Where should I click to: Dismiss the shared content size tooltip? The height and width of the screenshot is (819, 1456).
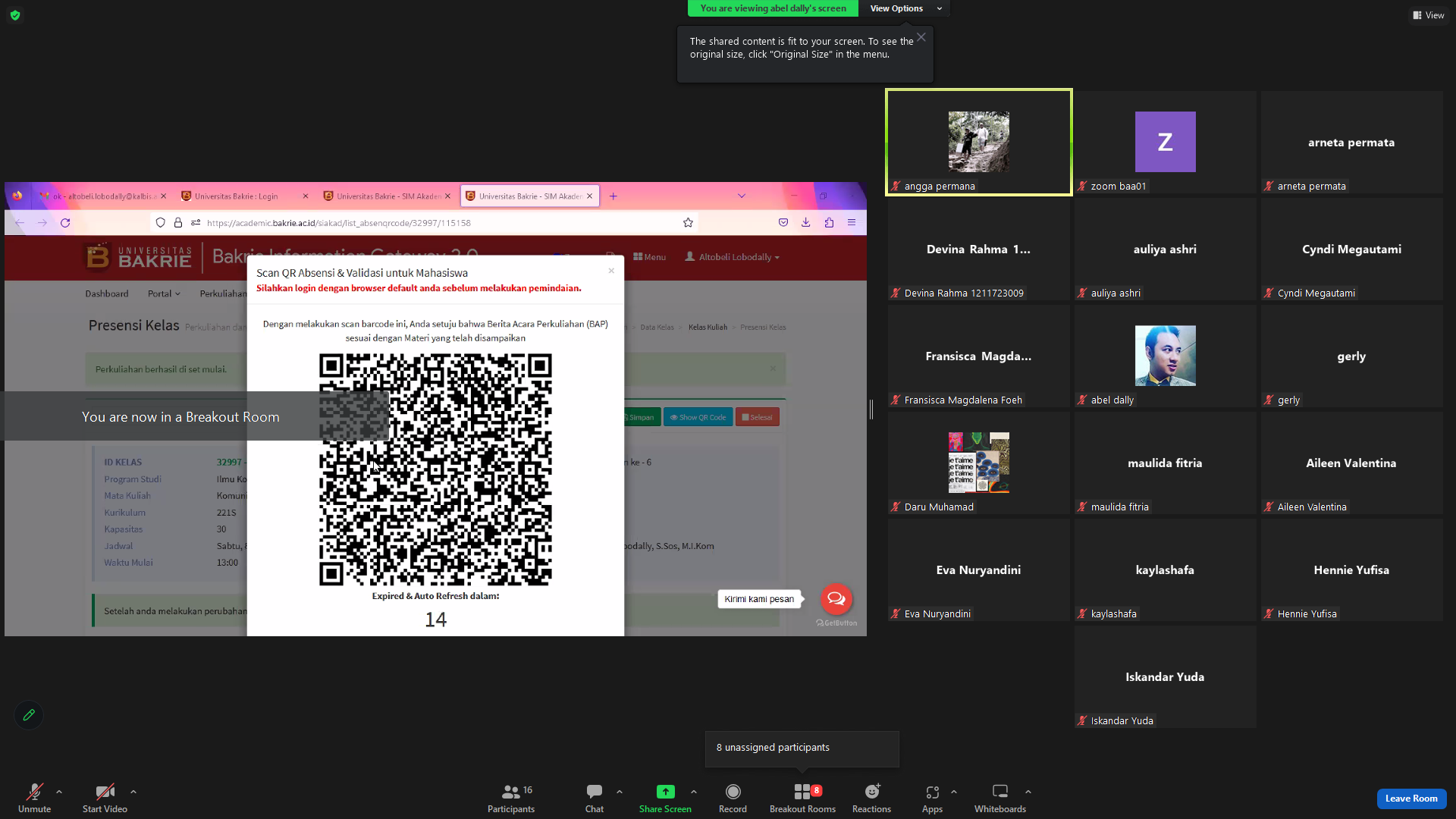point(921,37)
